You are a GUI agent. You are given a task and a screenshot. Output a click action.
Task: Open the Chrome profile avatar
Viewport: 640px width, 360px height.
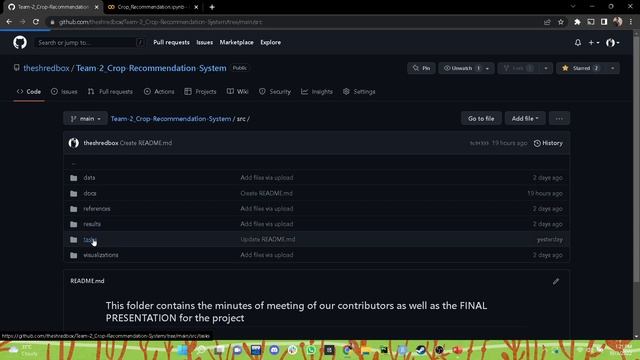pyautogui.click(x=618, y=22)
